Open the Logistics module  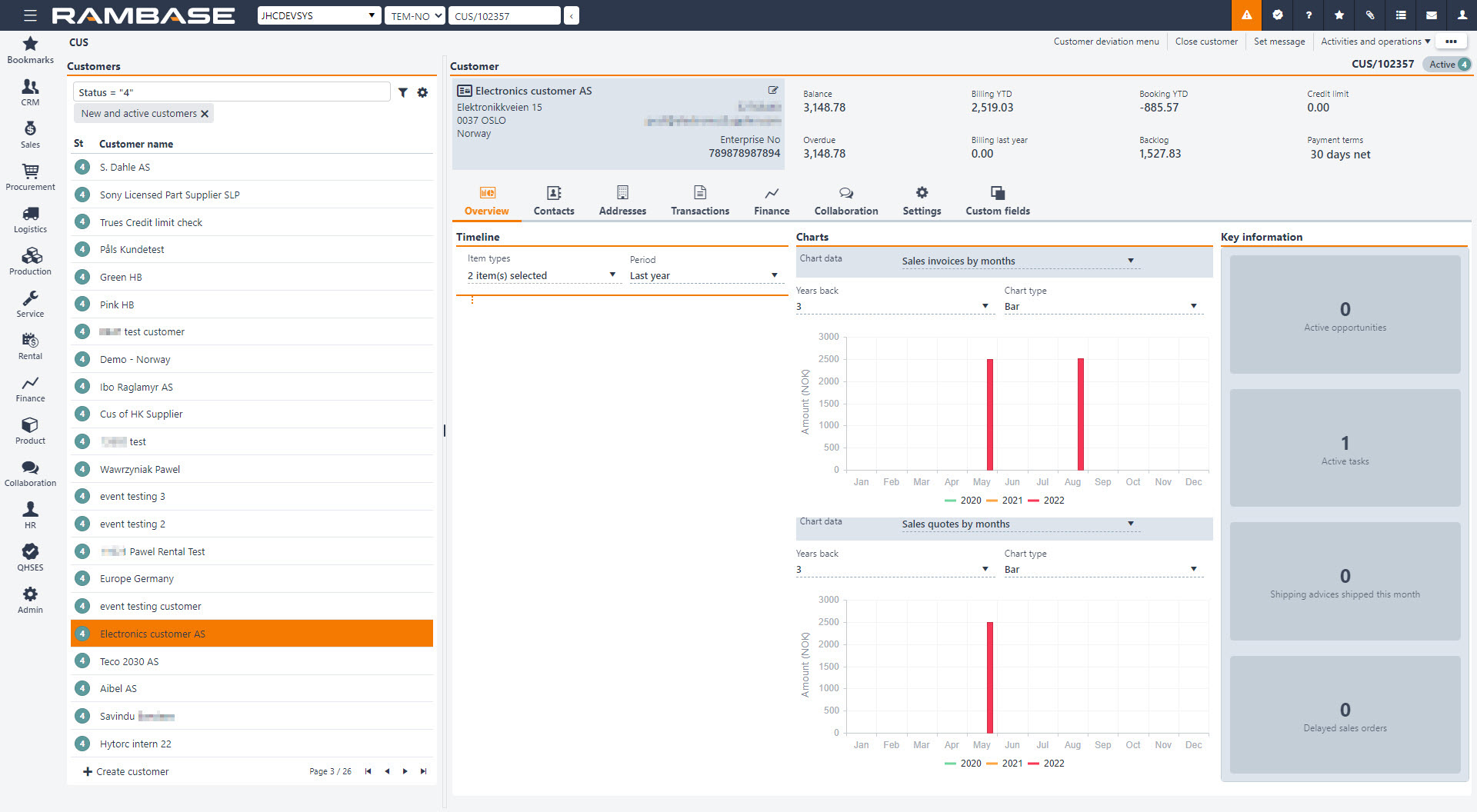coord(30,219)
